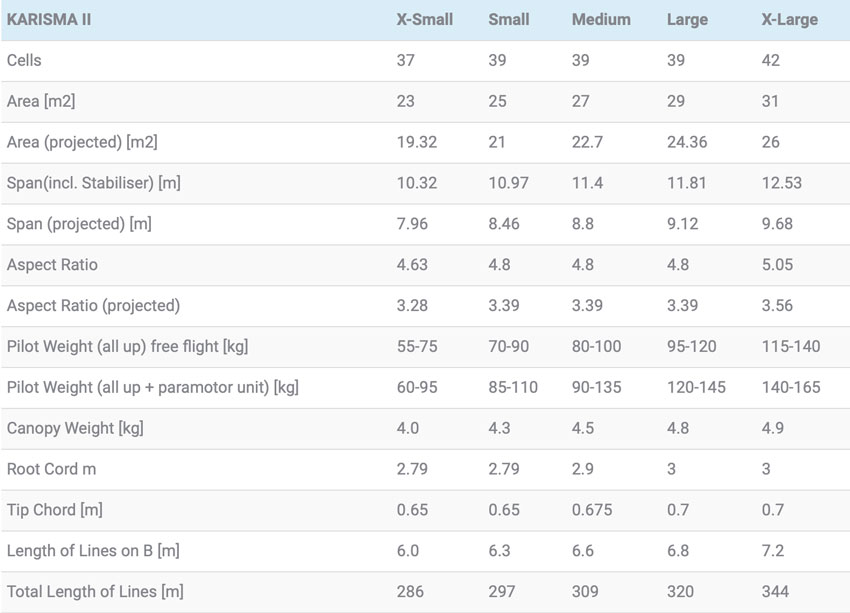This screenshot has width=850, height=613.
Task: Click the Pilot Weight free flight label
Action: (127, 346)
